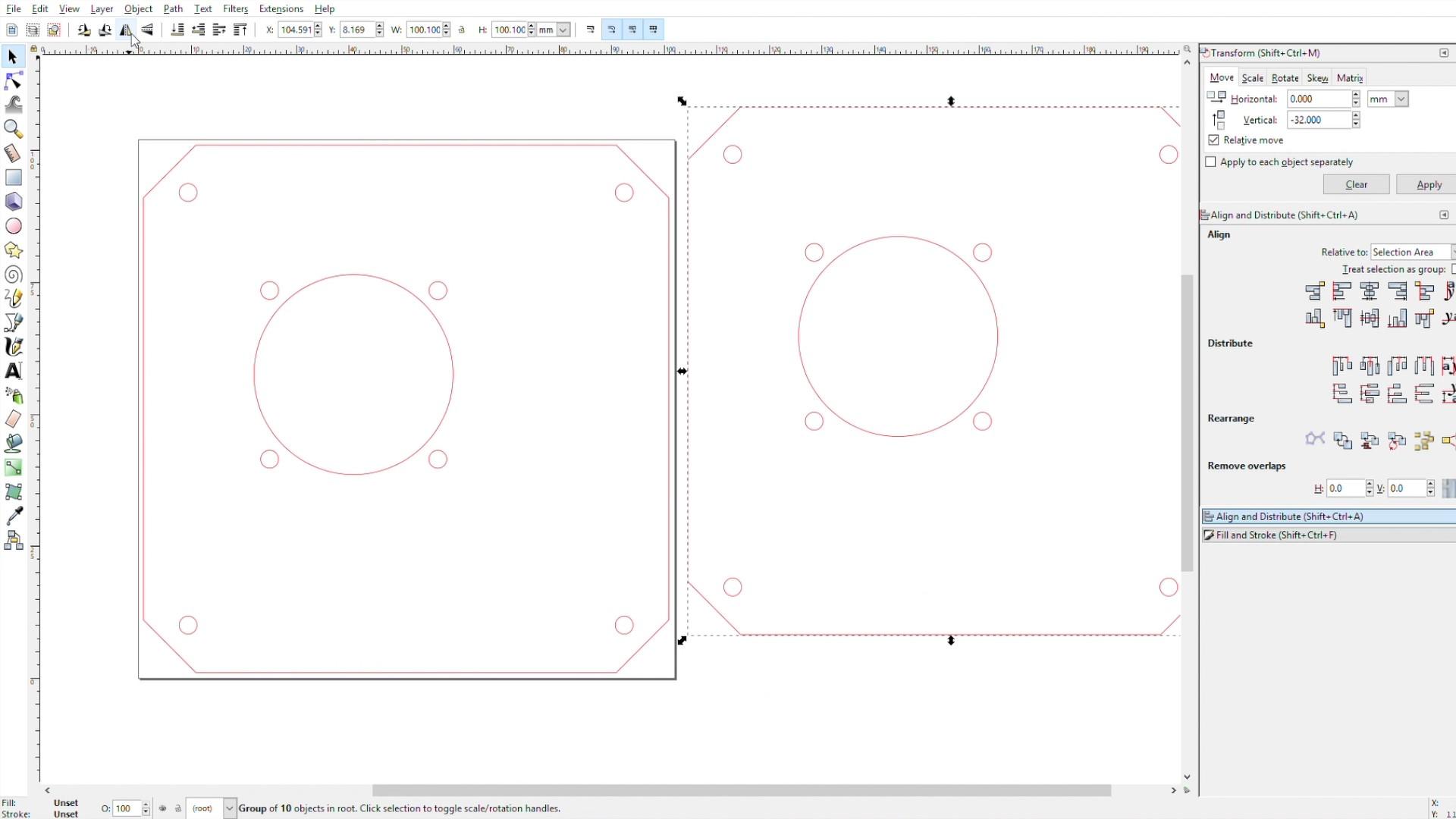Click the Apply button in Transform panel
The image size is (1456, 819).
pos(1427,184)
